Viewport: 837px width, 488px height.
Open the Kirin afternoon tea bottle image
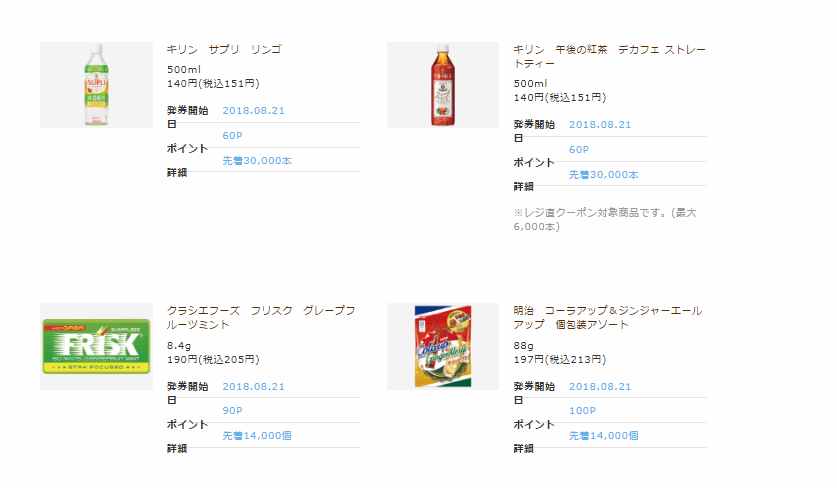click(442, 85)
